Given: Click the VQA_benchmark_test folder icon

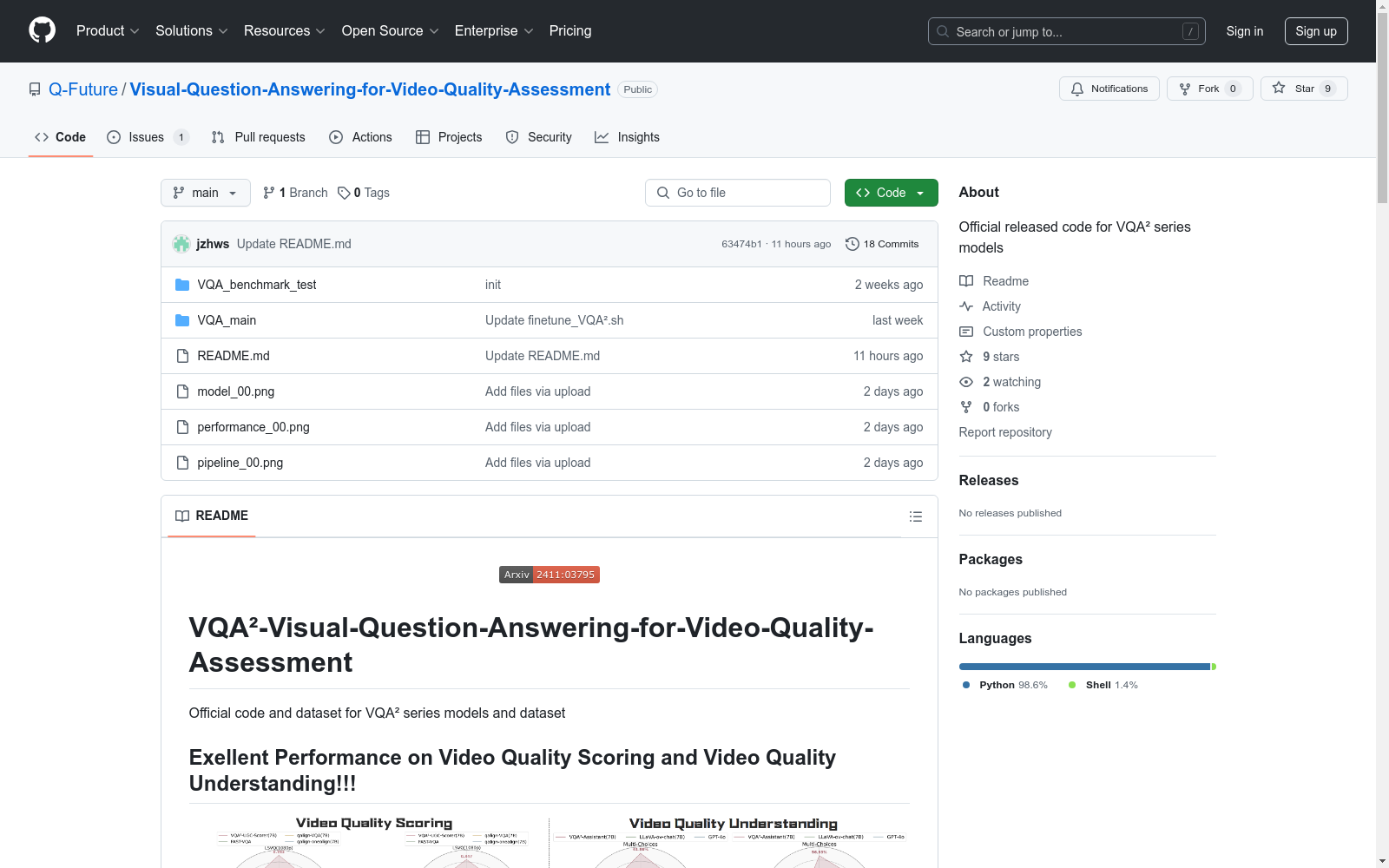Looking at the screenshot, I should point(182,285).
